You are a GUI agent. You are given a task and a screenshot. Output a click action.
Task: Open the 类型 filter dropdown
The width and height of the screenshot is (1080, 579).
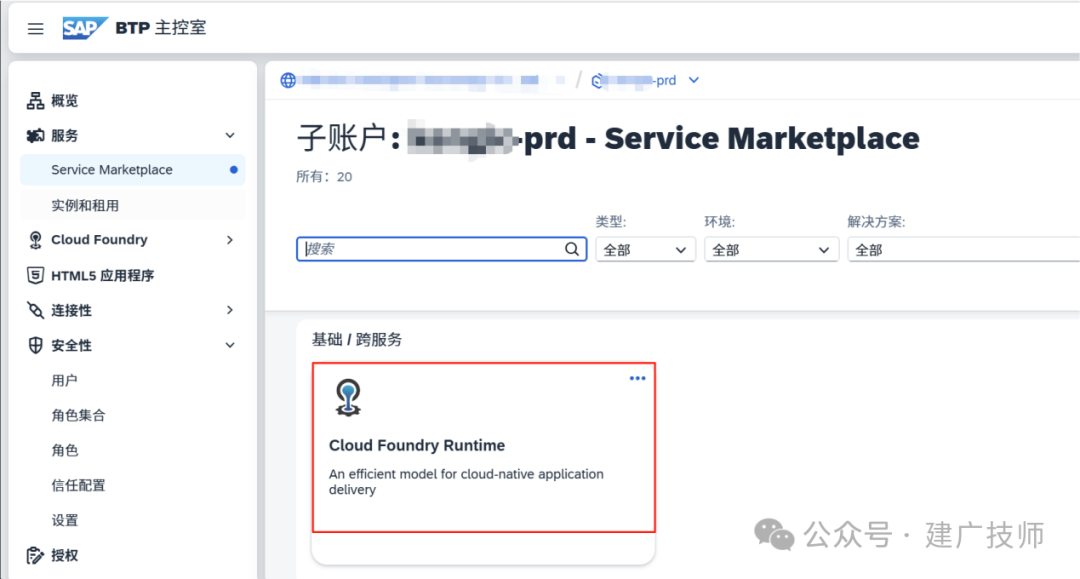tap(645, 250)
